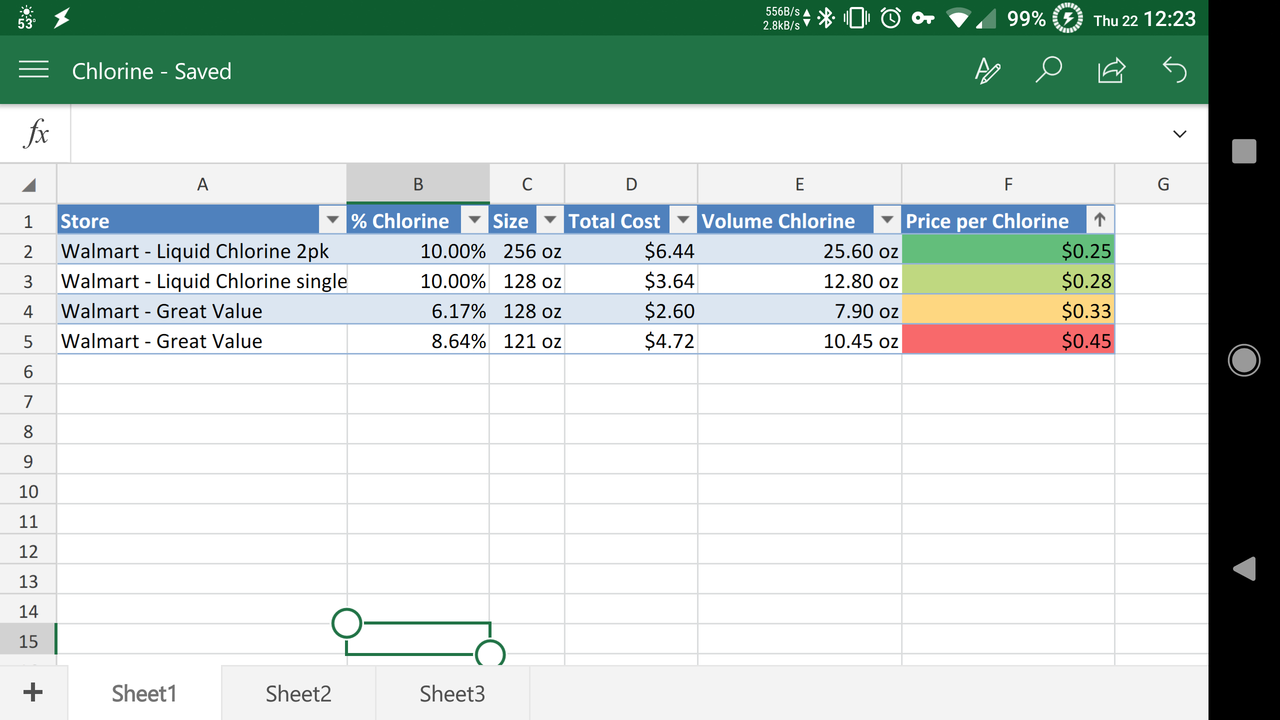Switch to the Sheet2 tab
This screenshot has width=1280, height=720.
(298, 693)
